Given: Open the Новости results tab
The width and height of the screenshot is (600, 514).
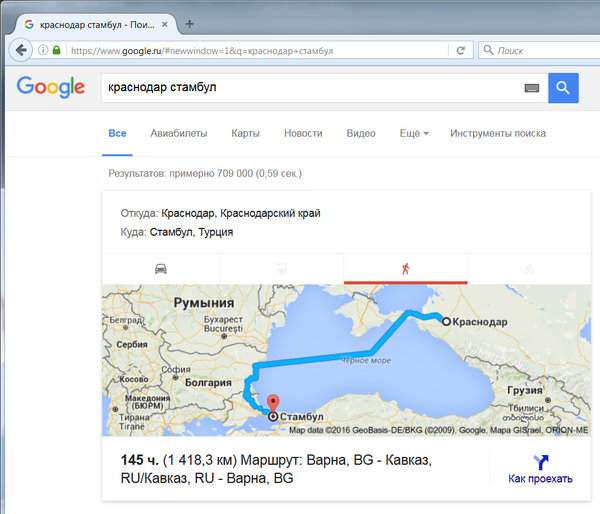Looking at the screenshot, I should pyautogui.click(x=303, y=133).
